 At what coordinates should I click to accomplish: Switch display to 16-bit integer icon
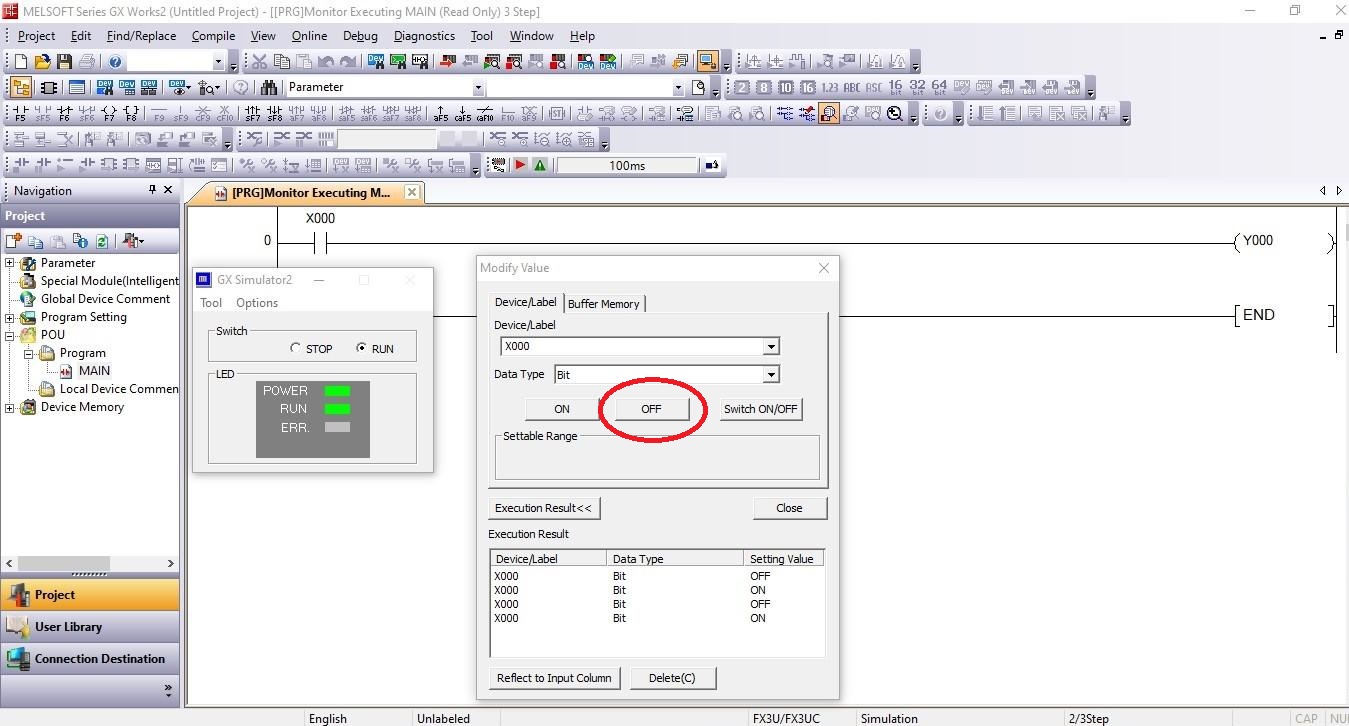click(895, 88)
